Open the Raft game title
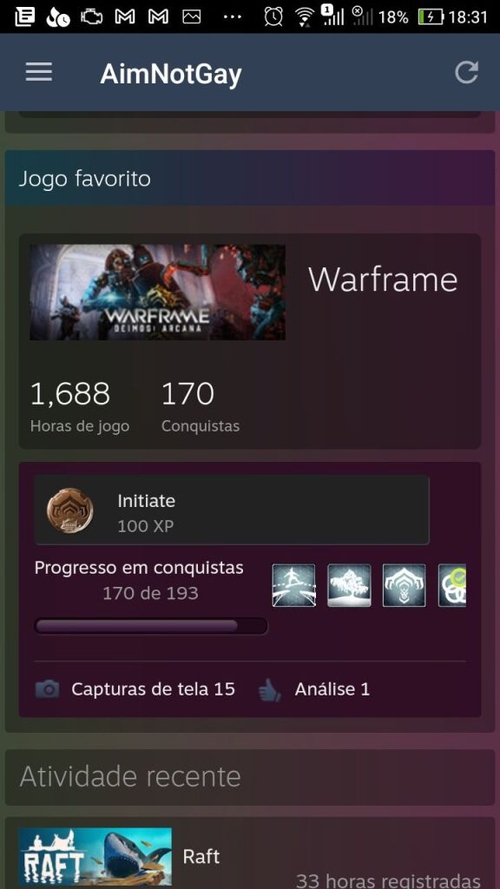500x889 pixels. [x=201, y=856]
